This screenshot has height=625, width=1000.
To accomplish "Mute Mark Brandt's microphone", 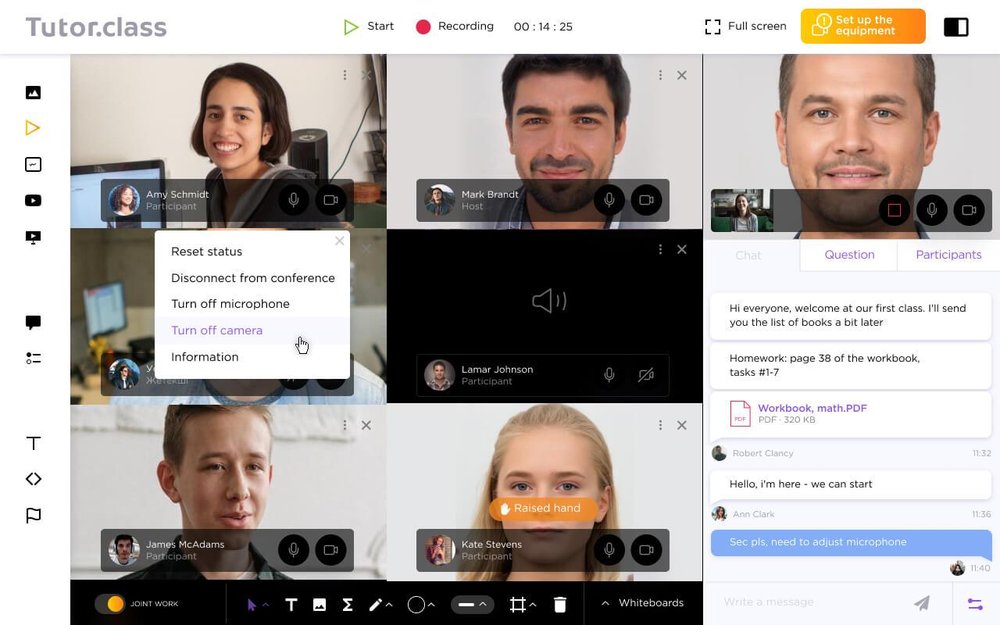I will click(609, 200).
